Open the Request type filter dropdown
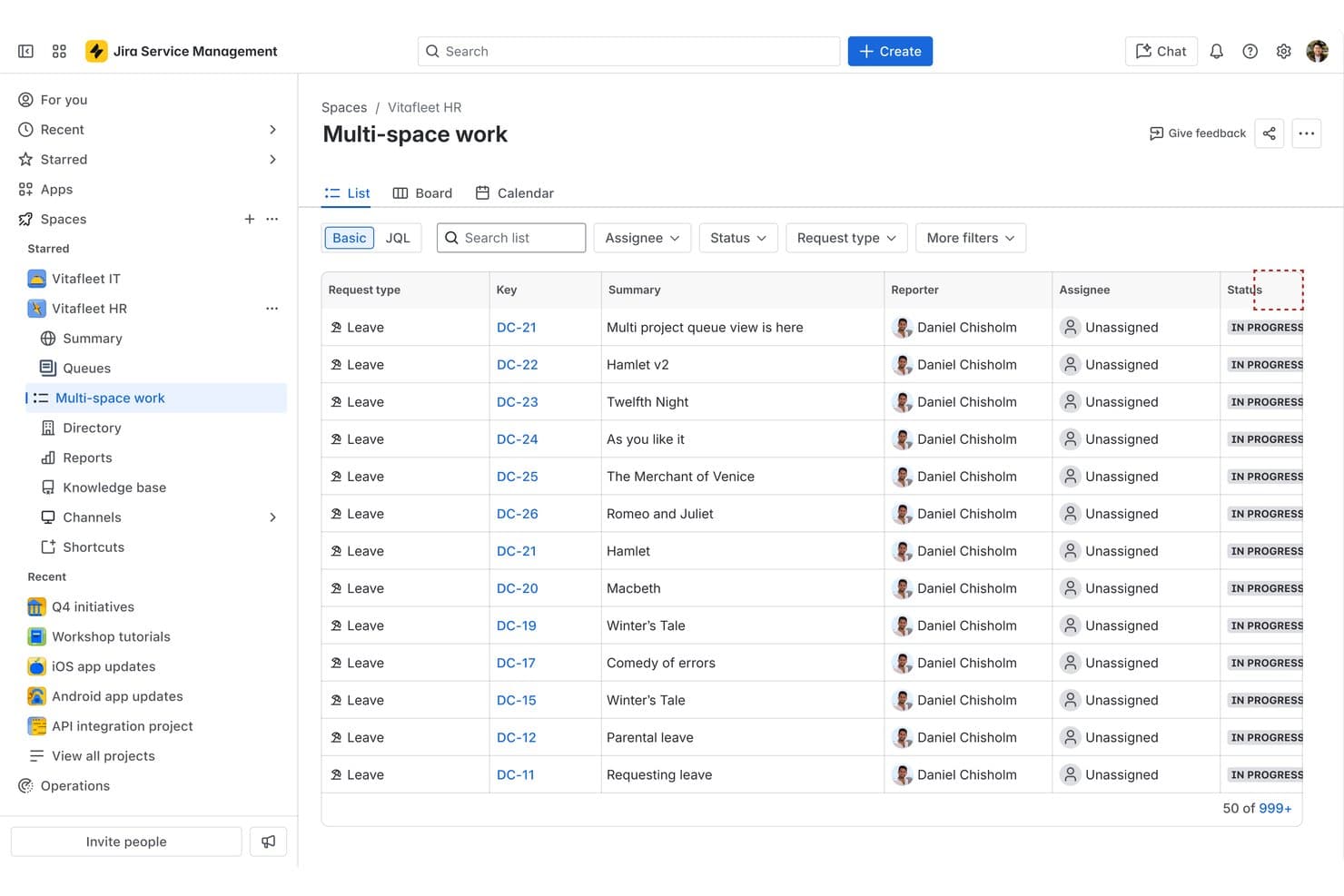 tap(846, 238)
